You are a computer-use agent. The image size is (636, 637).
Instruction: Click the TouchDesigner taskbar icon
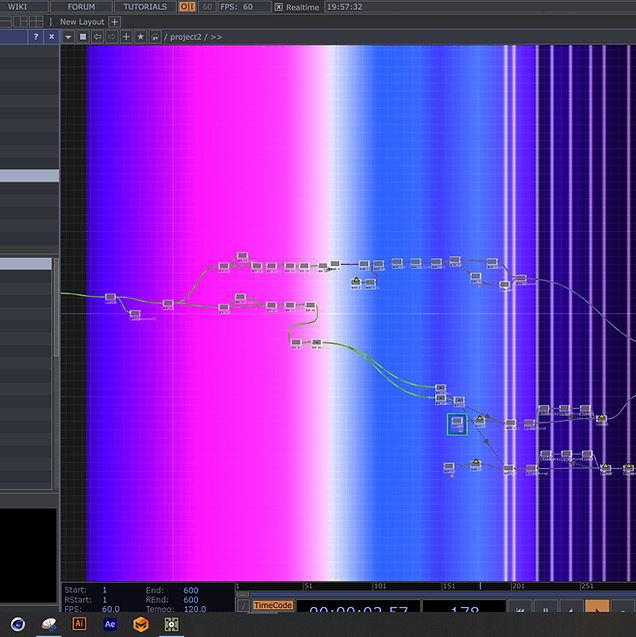171,624
